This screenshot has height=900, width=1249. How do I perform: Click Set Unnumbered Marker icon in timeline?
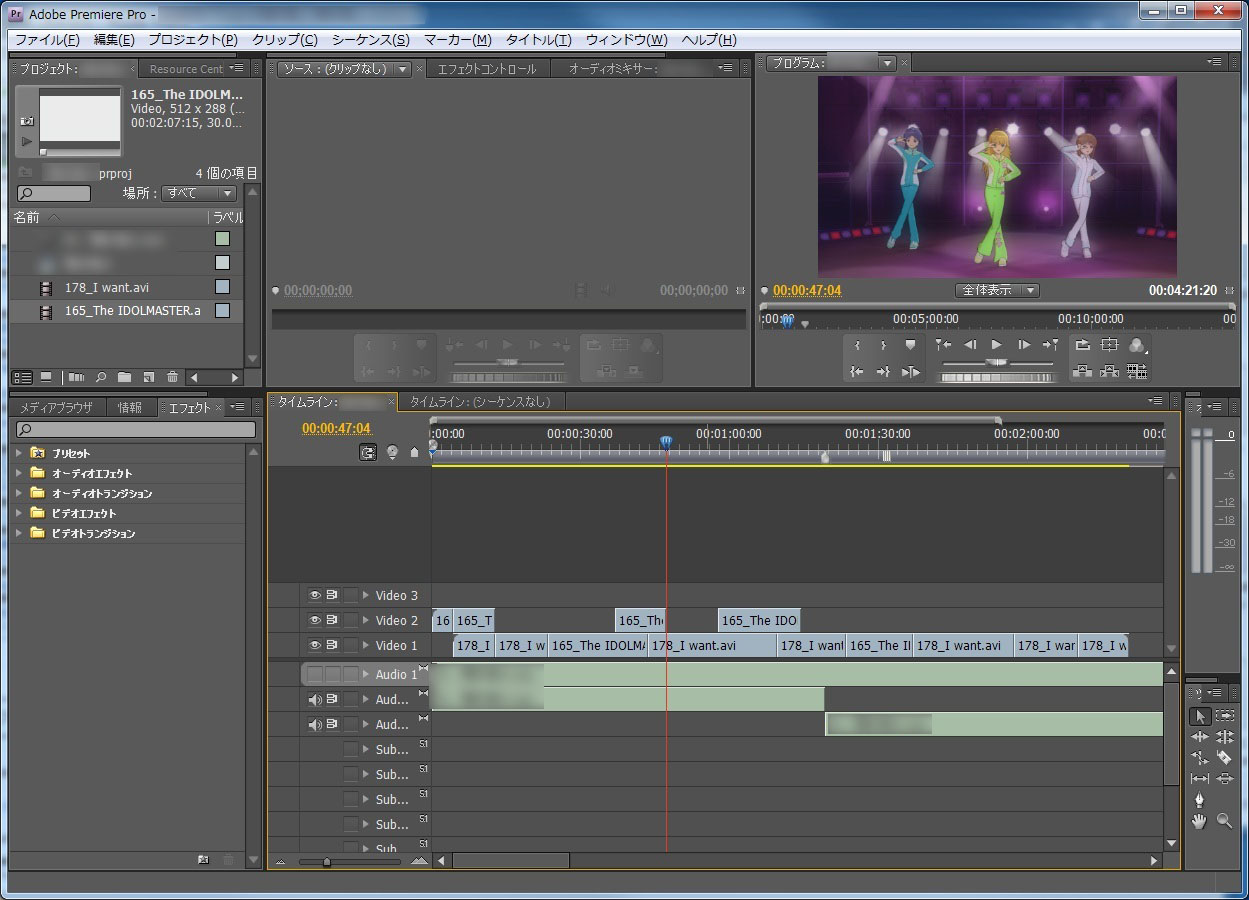tap(414, 452)
